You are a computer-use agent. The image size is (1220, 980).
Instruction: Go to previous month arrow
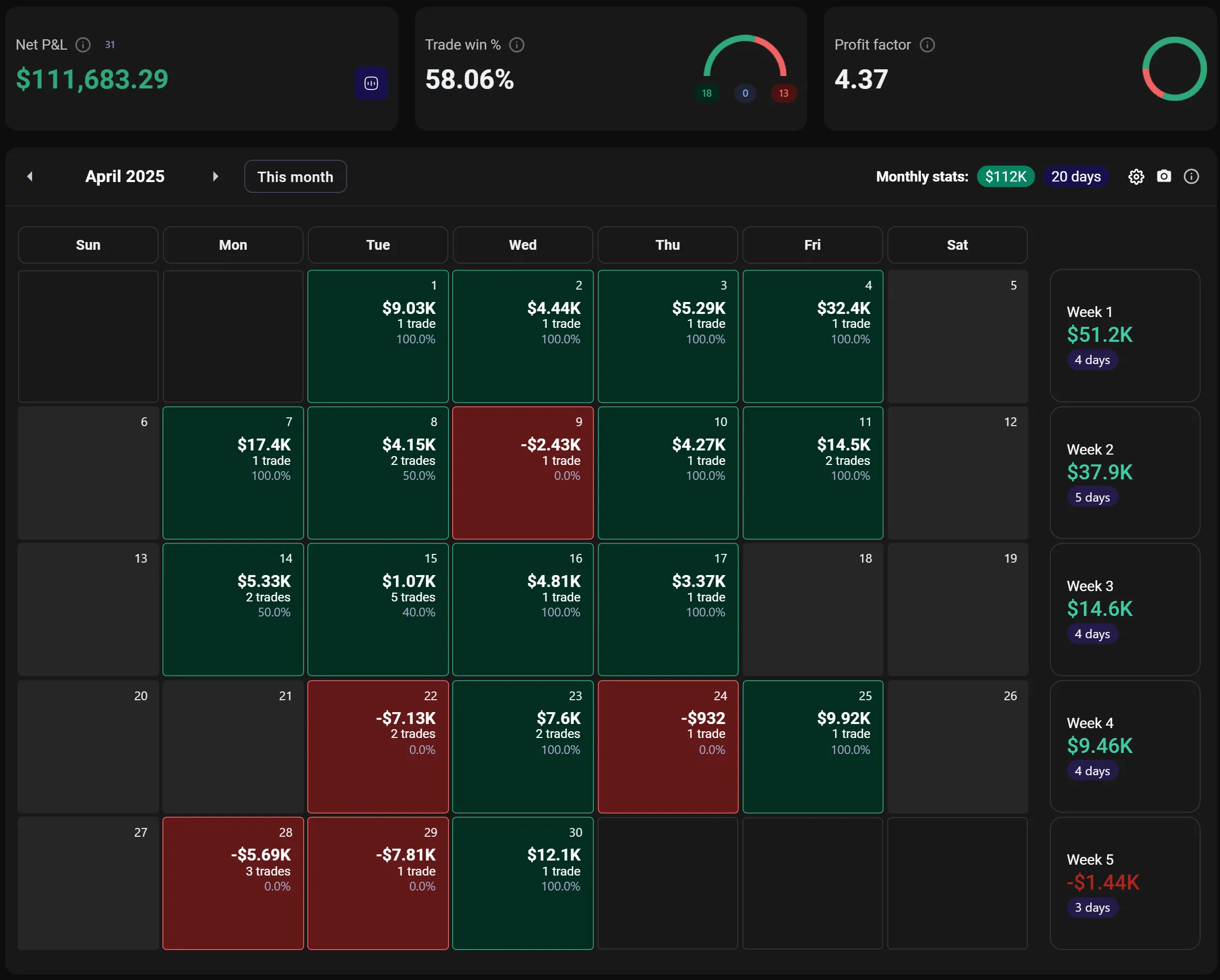tap(30, 176)
